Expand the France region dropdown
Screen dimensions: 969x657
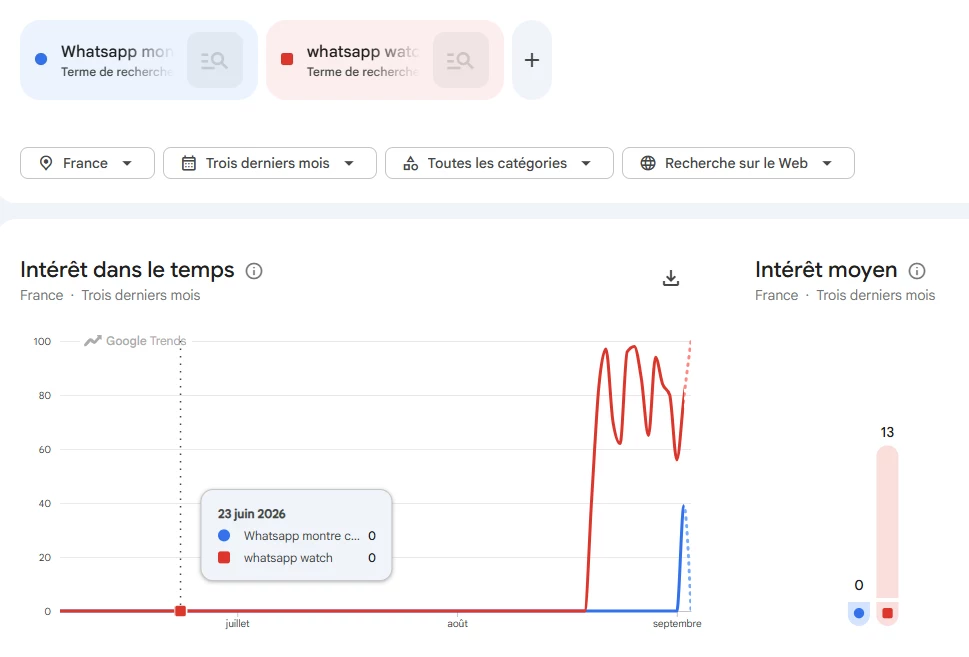[x=87, y=163]
